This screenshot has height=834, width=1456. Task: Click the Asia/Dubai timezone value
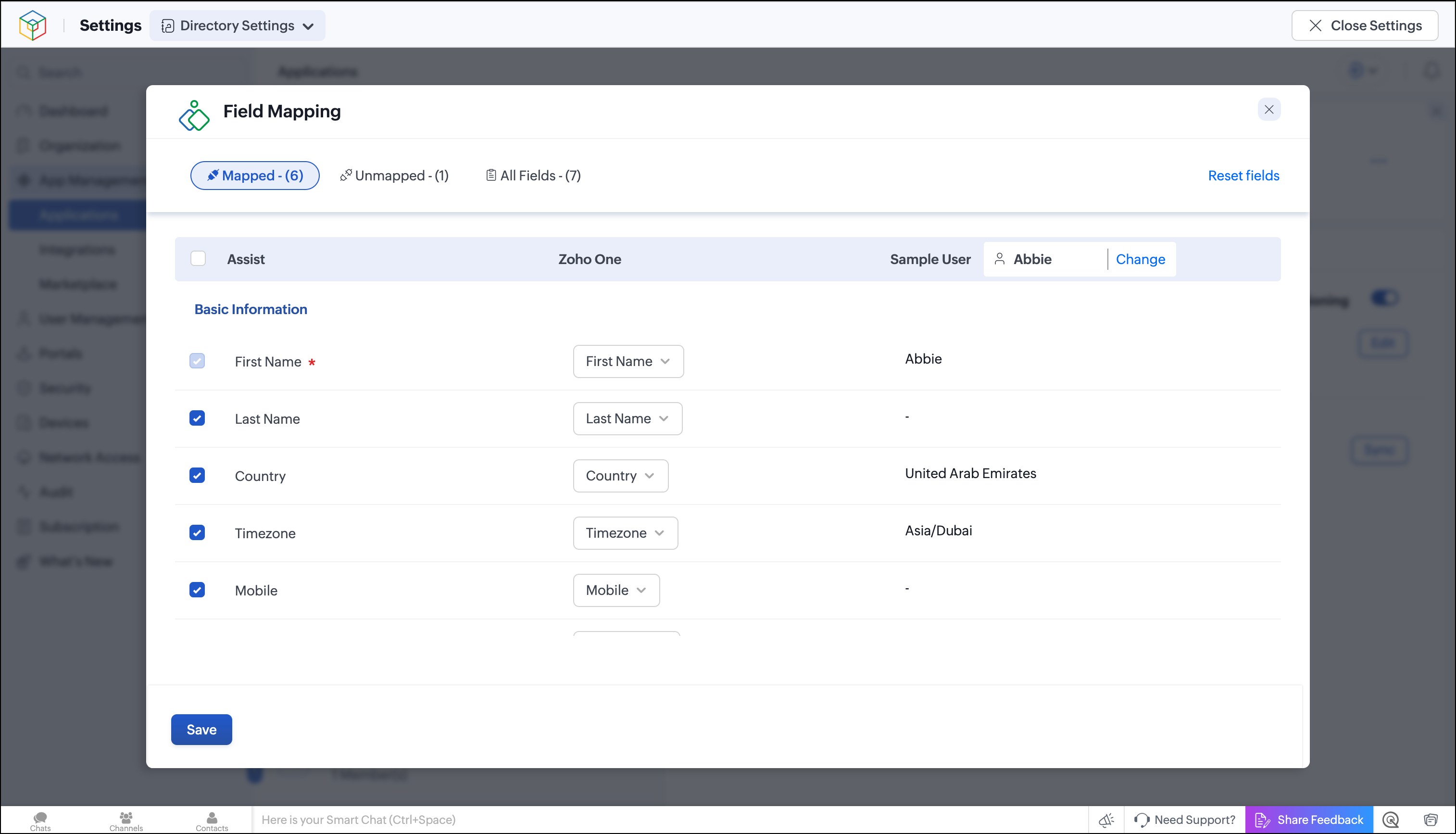(x=939, y=531)
